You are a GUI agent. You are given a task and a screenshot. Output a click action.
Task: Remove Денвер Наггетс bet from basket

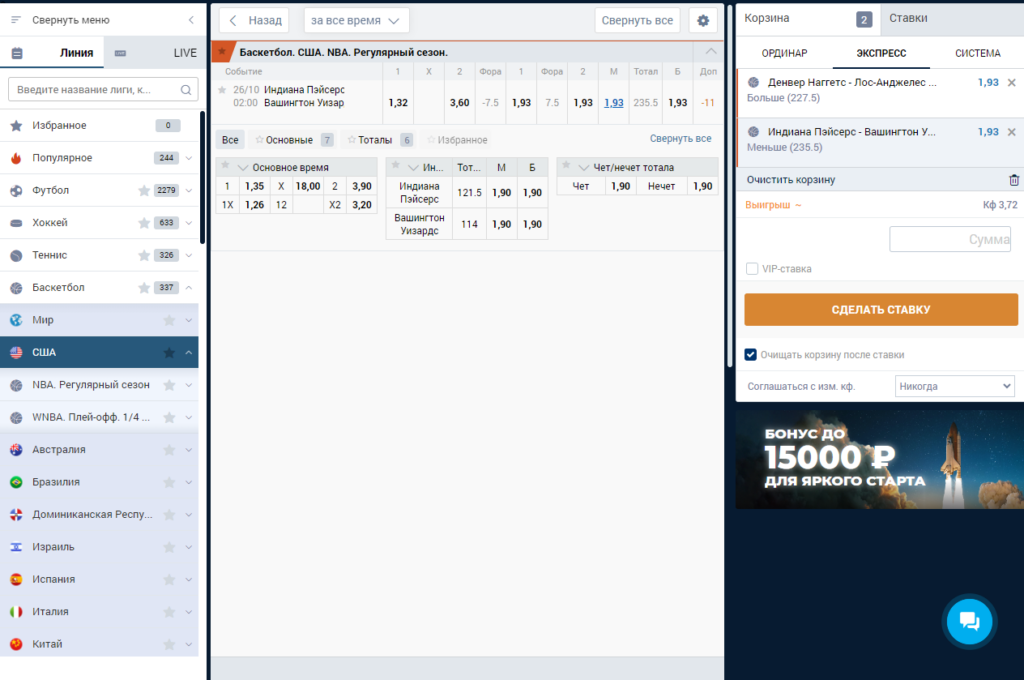click(x=1012, y=82)
